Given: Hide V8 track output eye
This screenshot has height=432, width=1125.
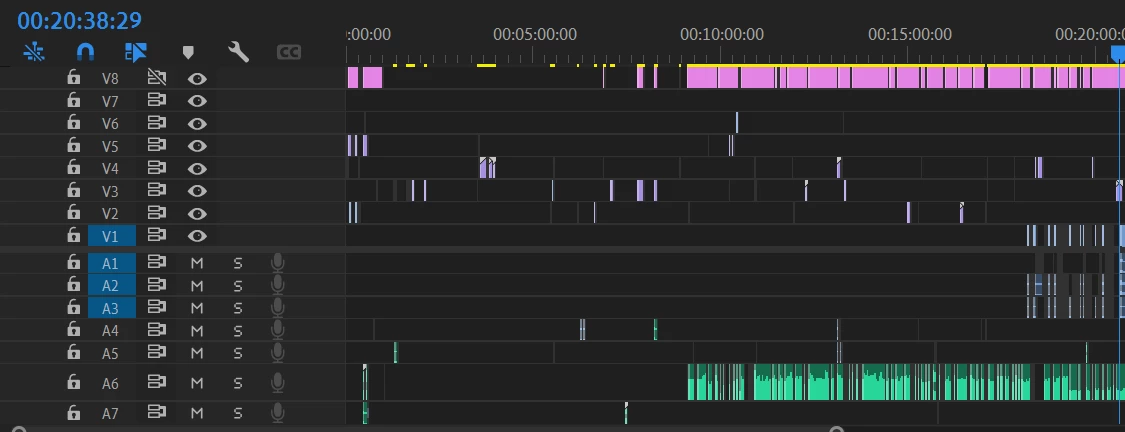Looking at the screenshot, I should pos(197,78).
